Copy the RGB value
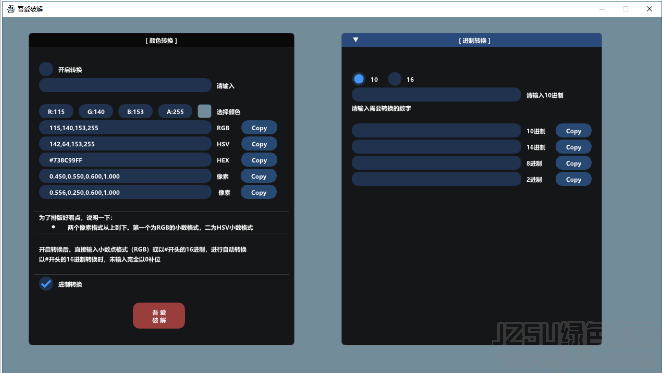Screen dimensions: 662x373 tap(259, 128)
